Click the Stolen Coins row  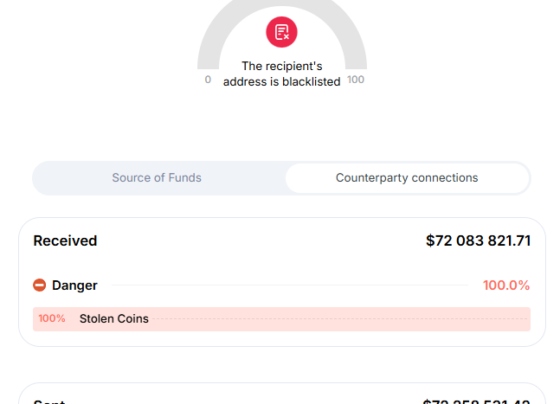[x=281, y=319]
